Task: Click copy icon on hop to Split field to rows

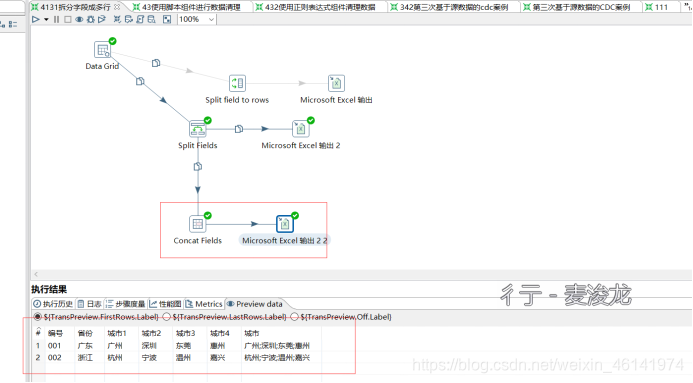Action: coord(156,63)
